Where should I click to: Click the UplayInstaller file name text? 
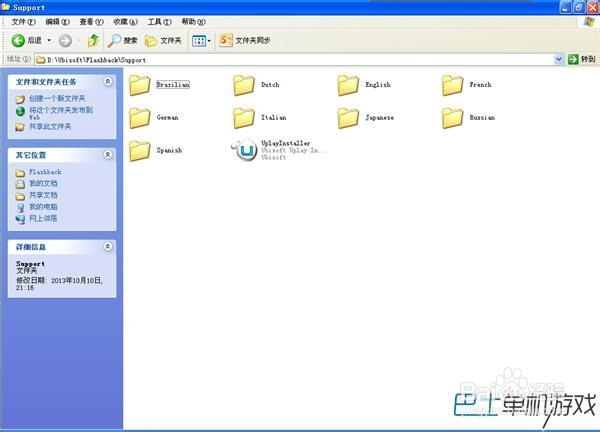(x=285, y=143)
